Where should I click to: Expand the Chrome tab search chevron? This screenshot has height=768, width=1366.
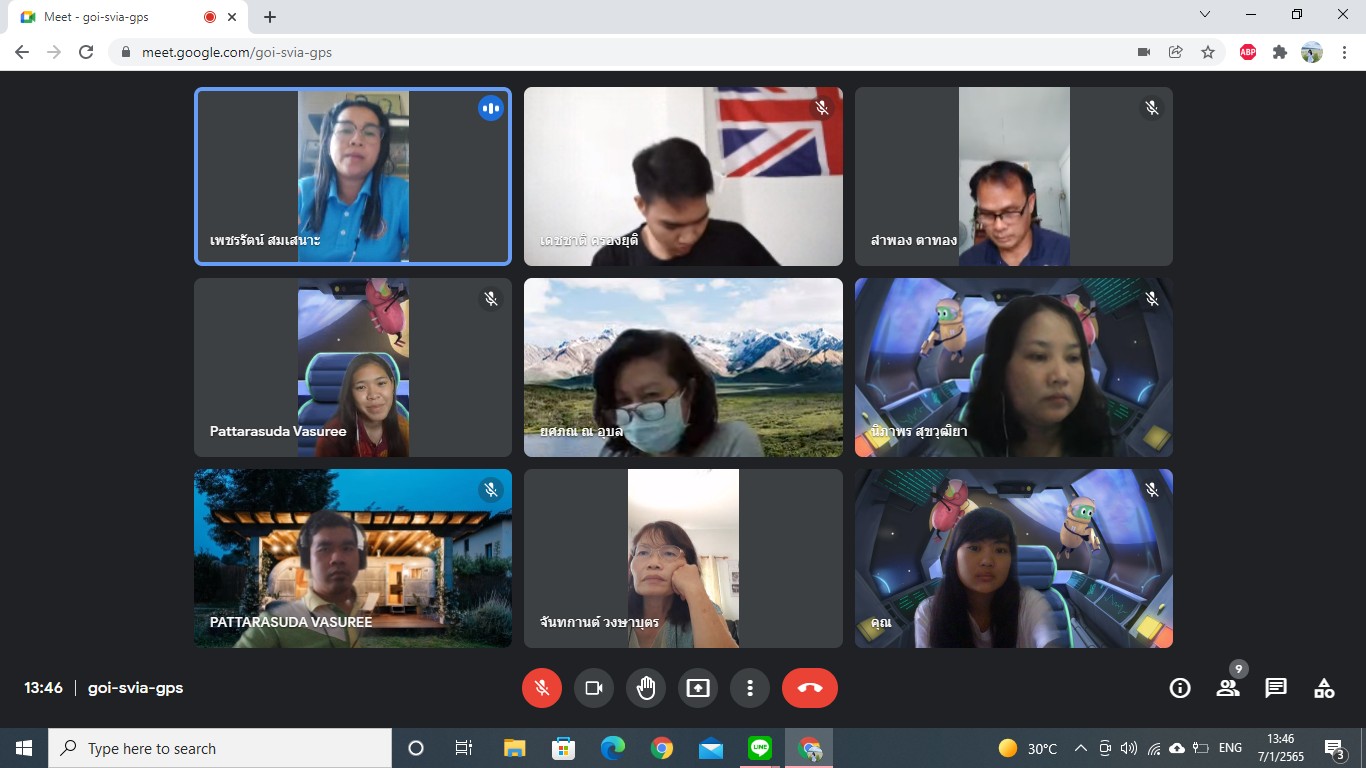tap(1205, 15)
